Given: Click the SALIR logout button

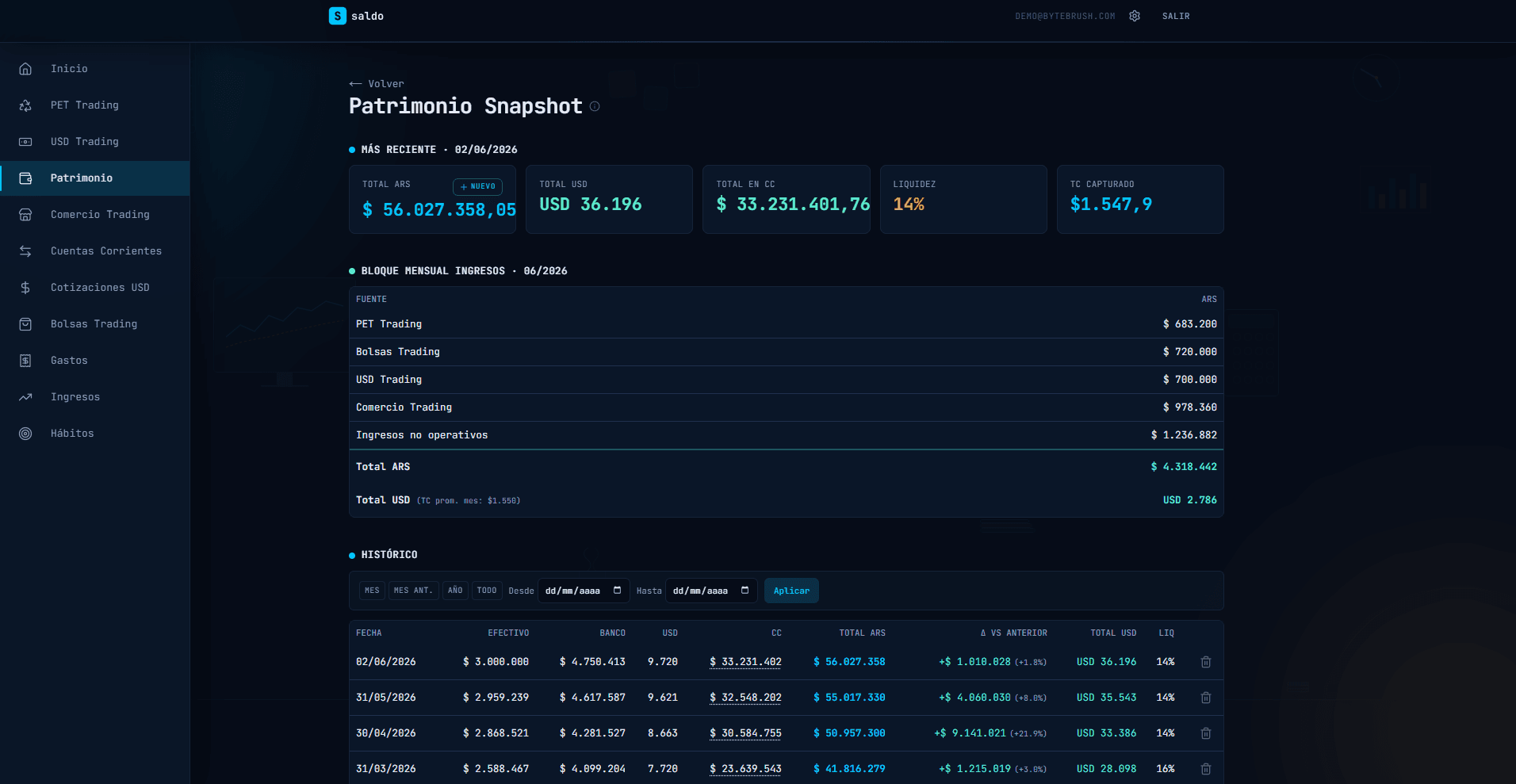Looking at the screenshot, I should point(1176,16).
